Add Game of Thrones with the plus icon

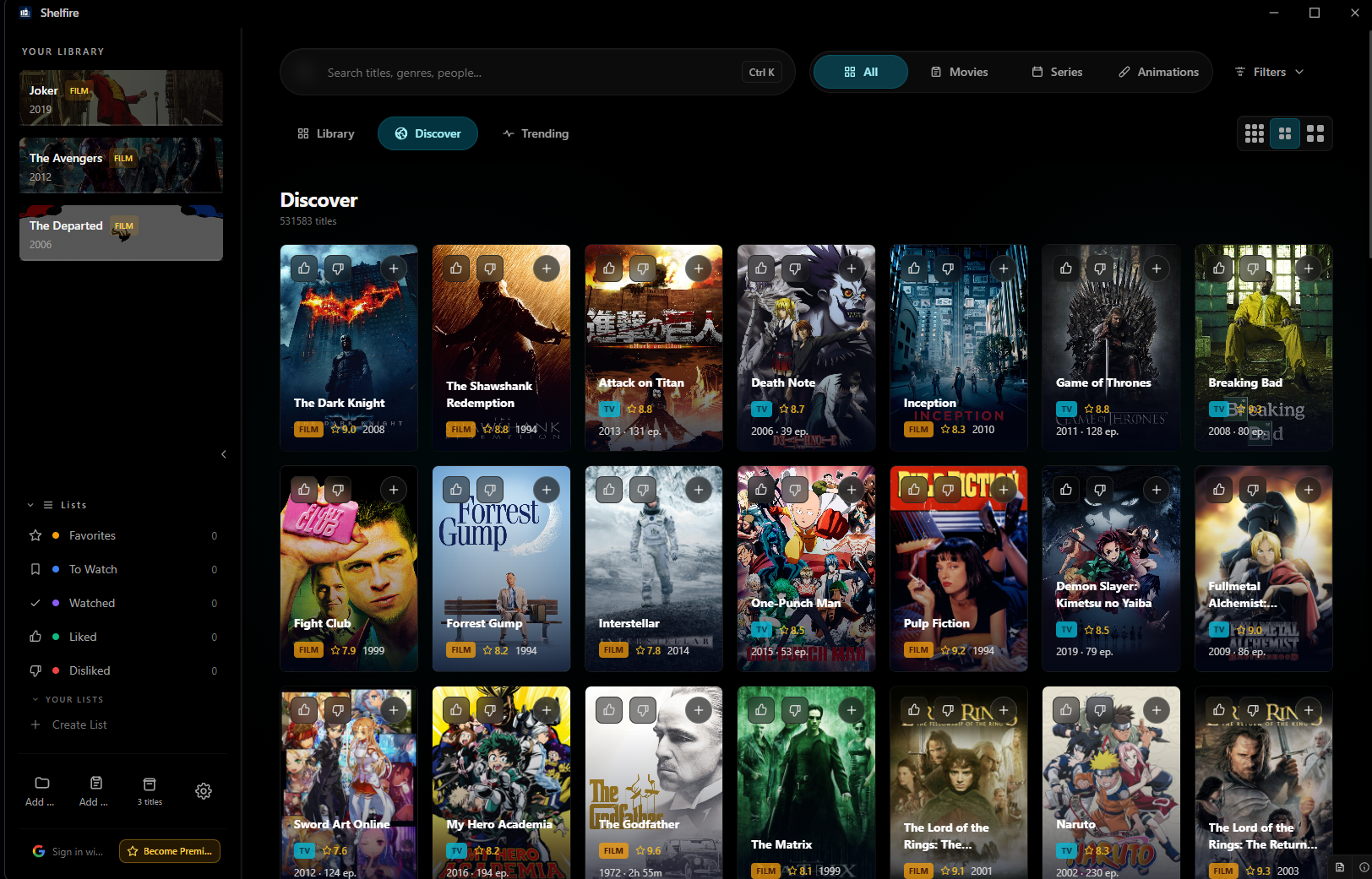pos(1157,269)
